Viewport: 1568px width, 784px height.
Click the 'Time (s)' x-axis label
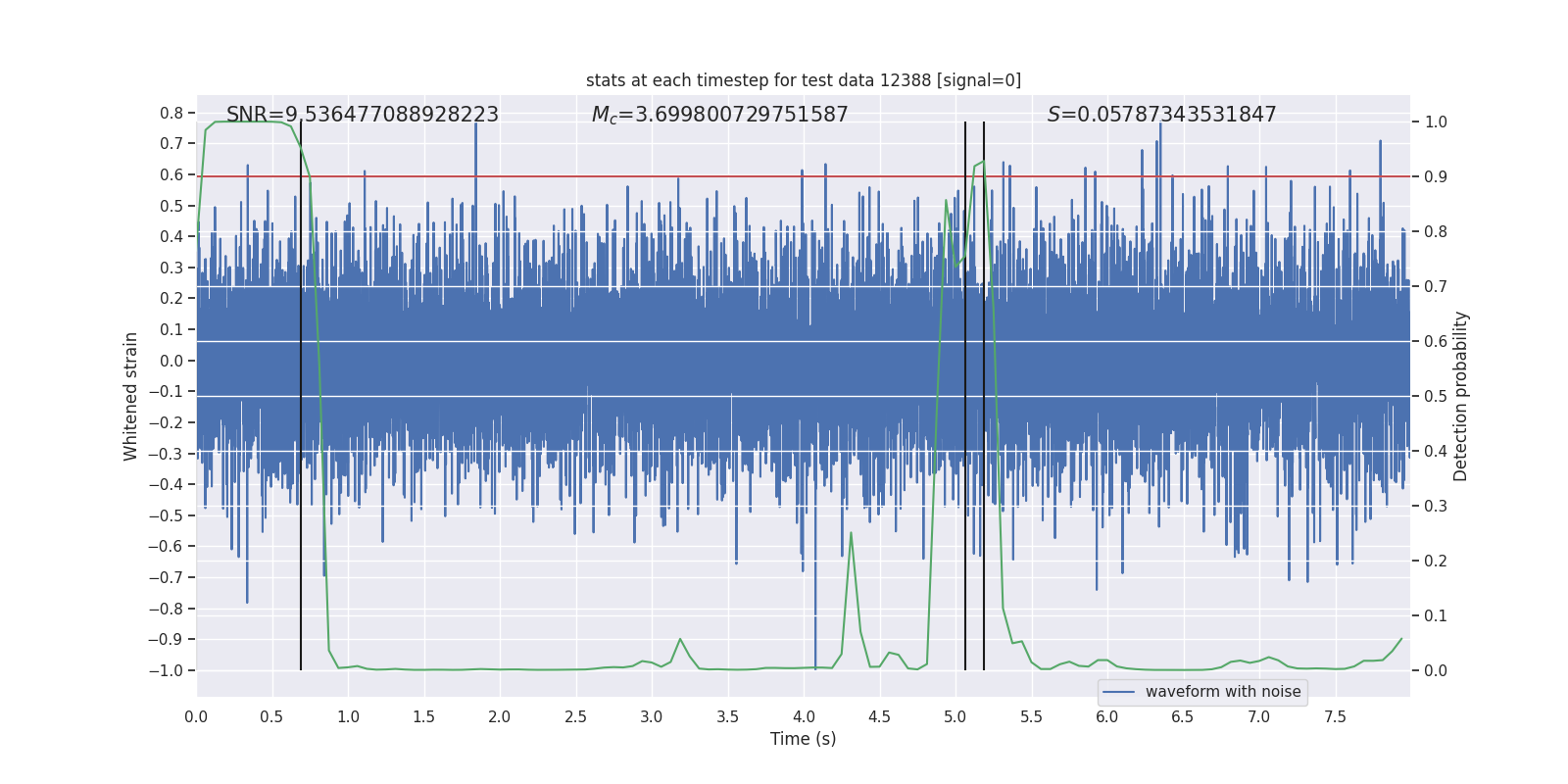coord(804,739)
